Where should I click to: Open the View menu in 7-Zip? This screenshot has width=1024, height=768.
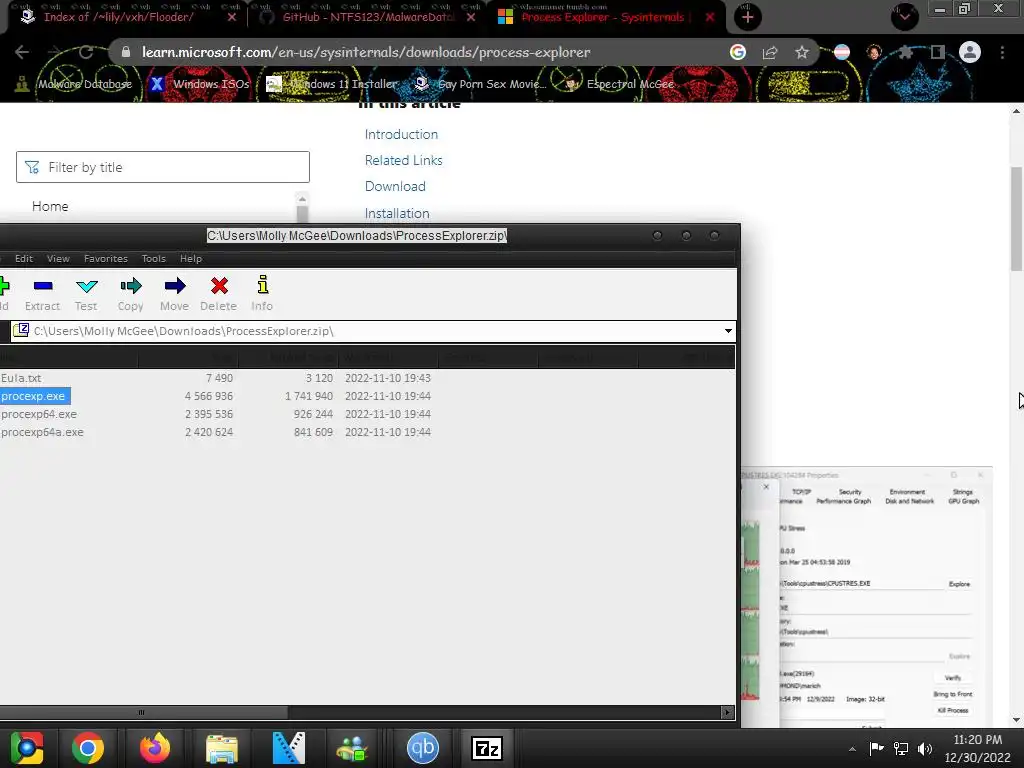(x=58, y=259)
